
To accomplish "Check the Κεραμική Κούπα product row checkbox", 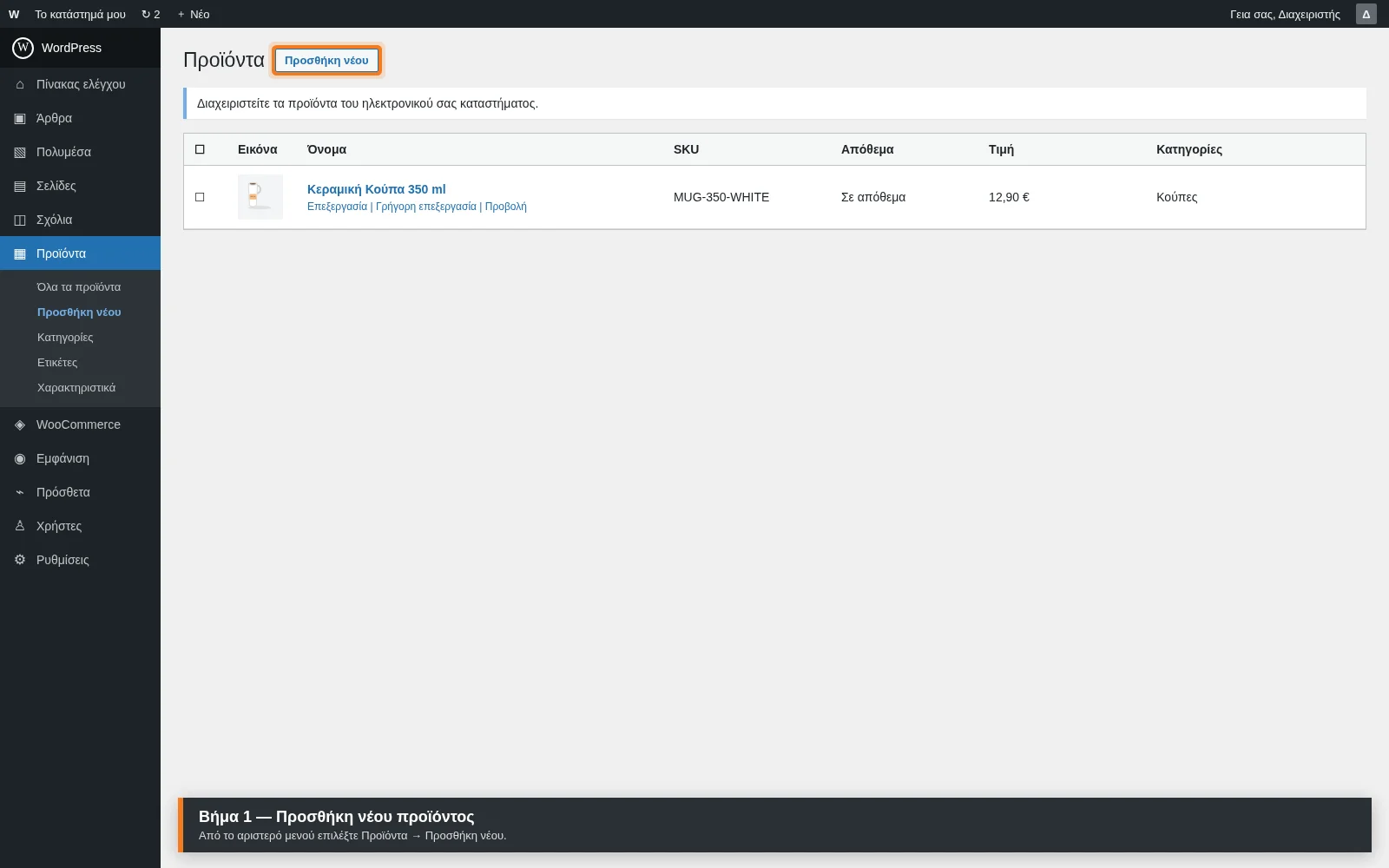I will tap(200, 197).
